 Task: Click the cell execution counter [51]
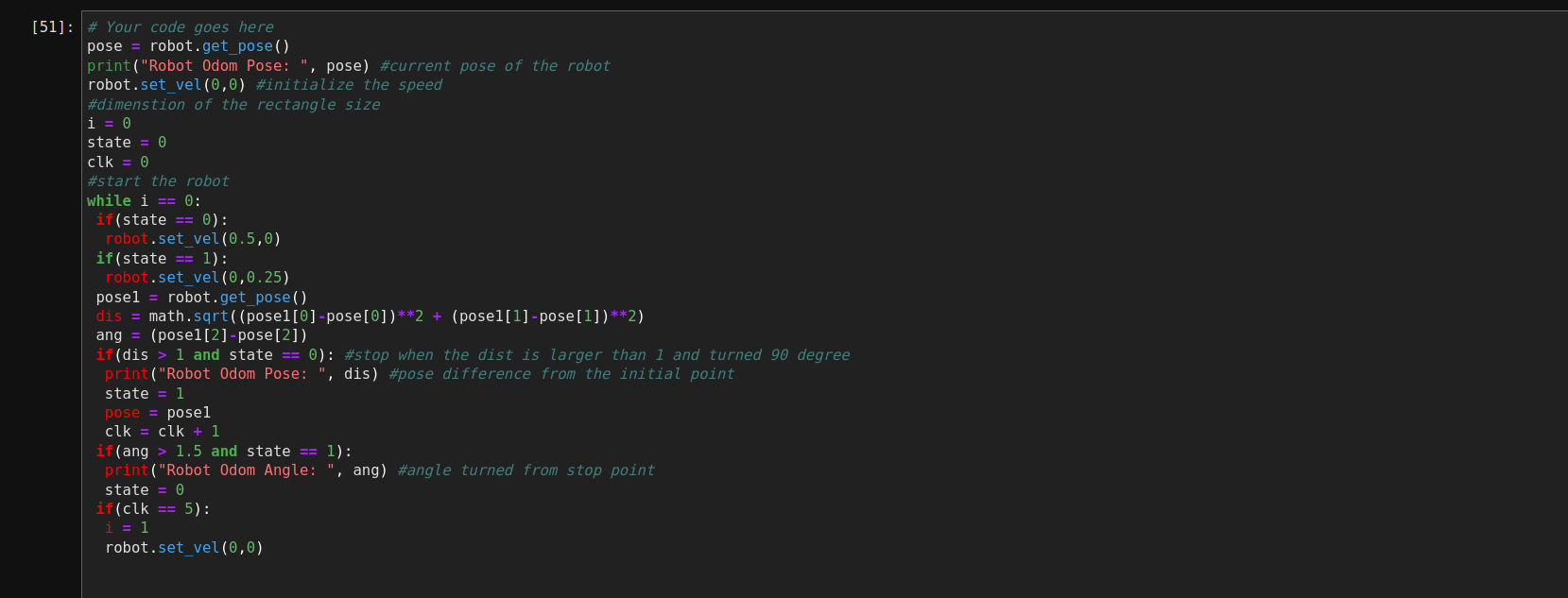click(52, 26)
